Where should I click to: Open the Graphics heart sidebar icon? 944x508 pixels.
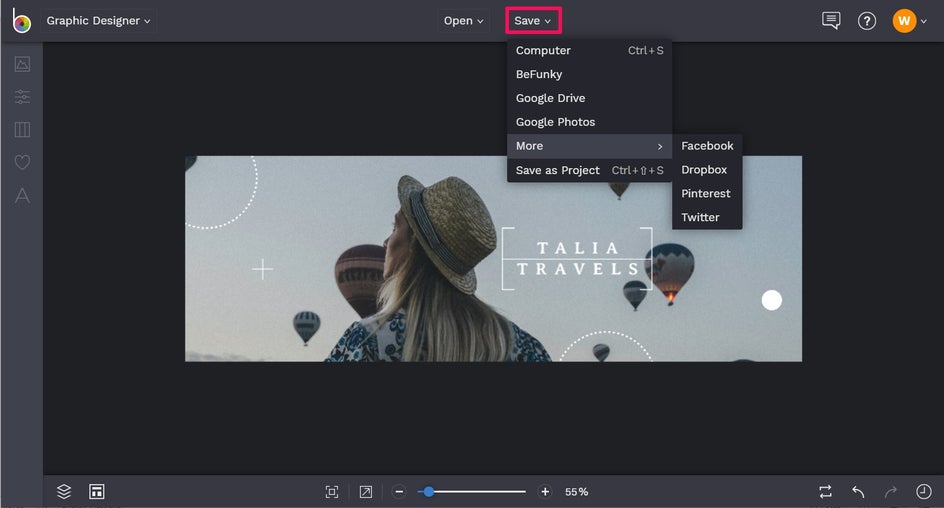(x=22, y=162)
